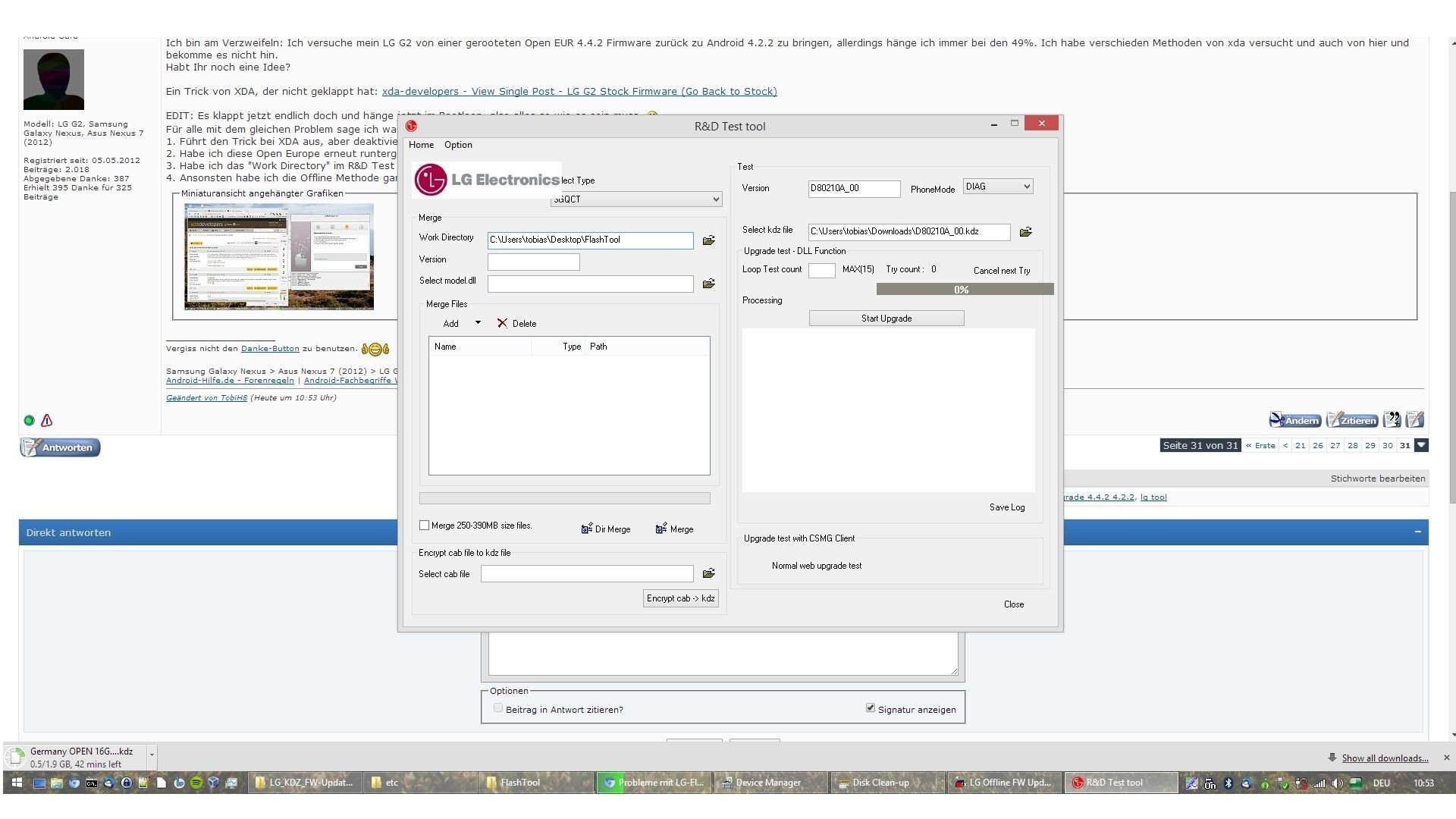The width and height of the screenshot is (1456, 819).
Task: Click the Antworten reply button
Action: [x=60, y=447]
